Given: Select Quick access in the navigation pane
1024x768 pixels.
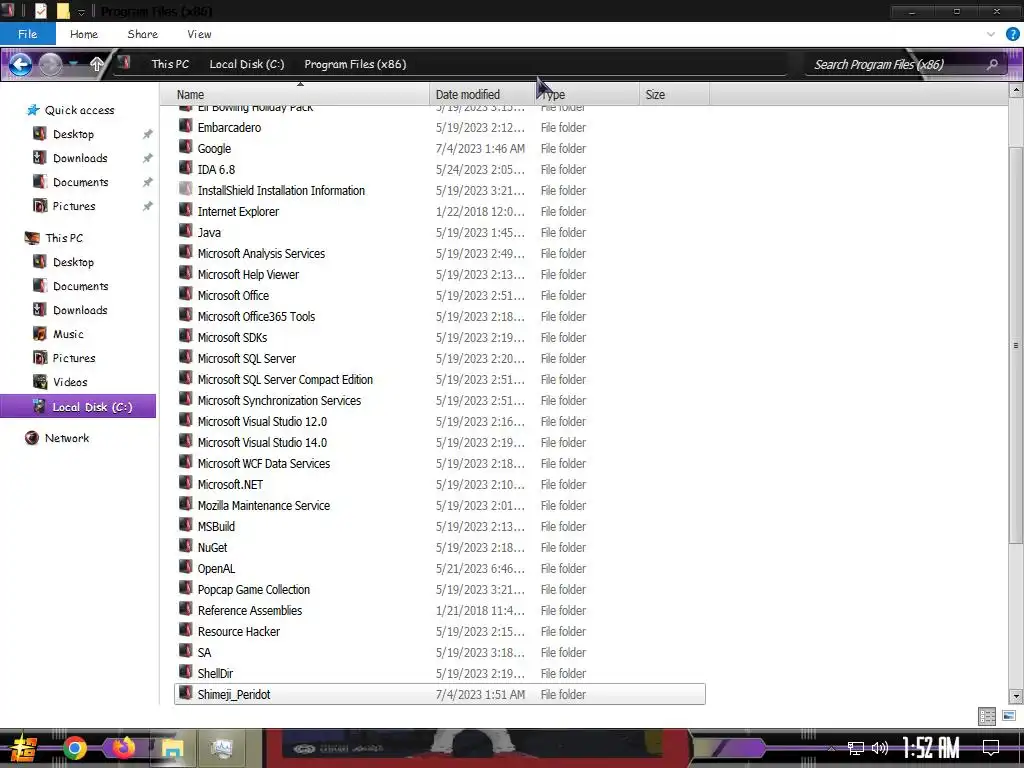Looking at the screenshot, I should tap(79, 110).
